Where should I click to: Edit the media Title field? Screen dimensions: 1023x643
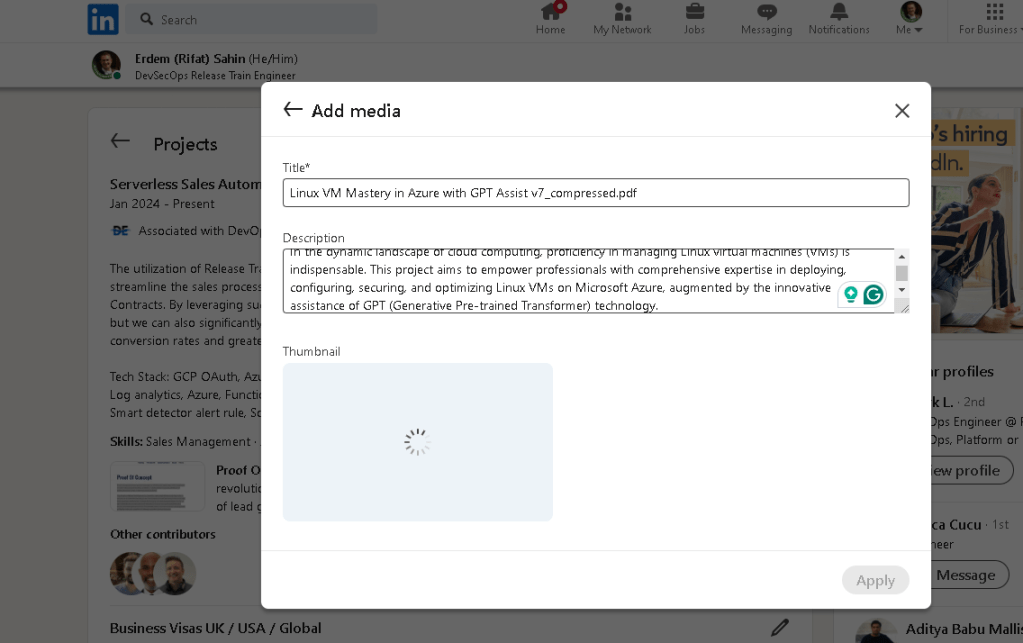click(x=596, y=193)
